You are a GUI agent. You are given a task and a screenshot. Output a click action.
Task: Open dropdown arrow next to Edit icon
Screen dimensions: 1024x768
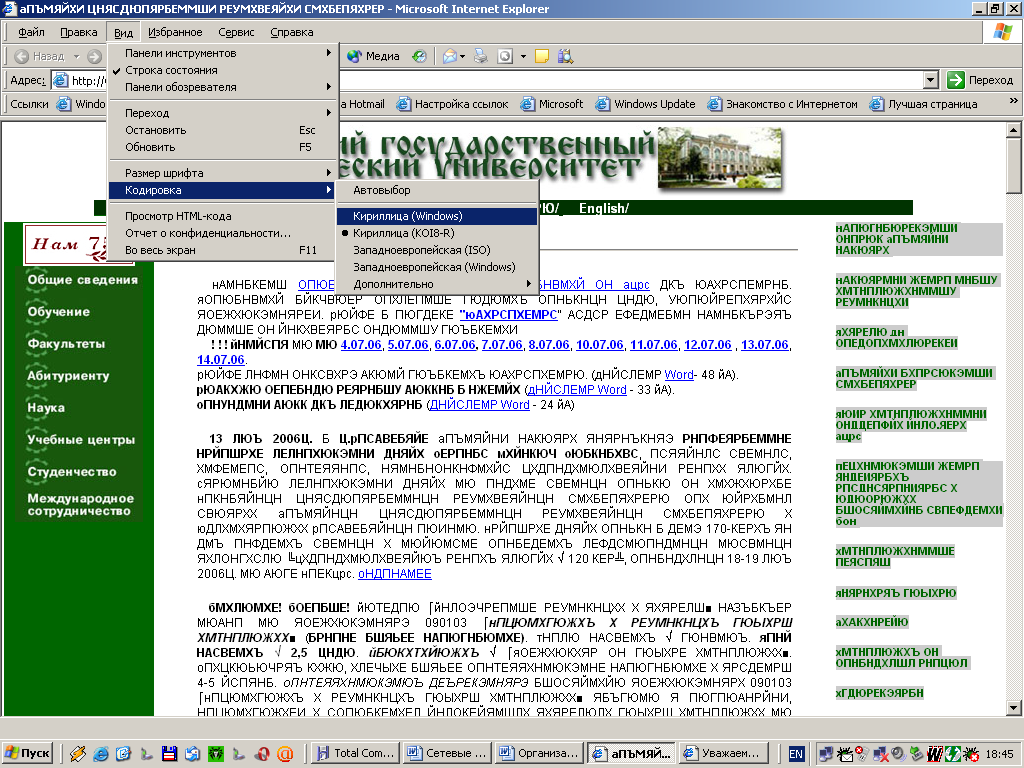(523, 56)
